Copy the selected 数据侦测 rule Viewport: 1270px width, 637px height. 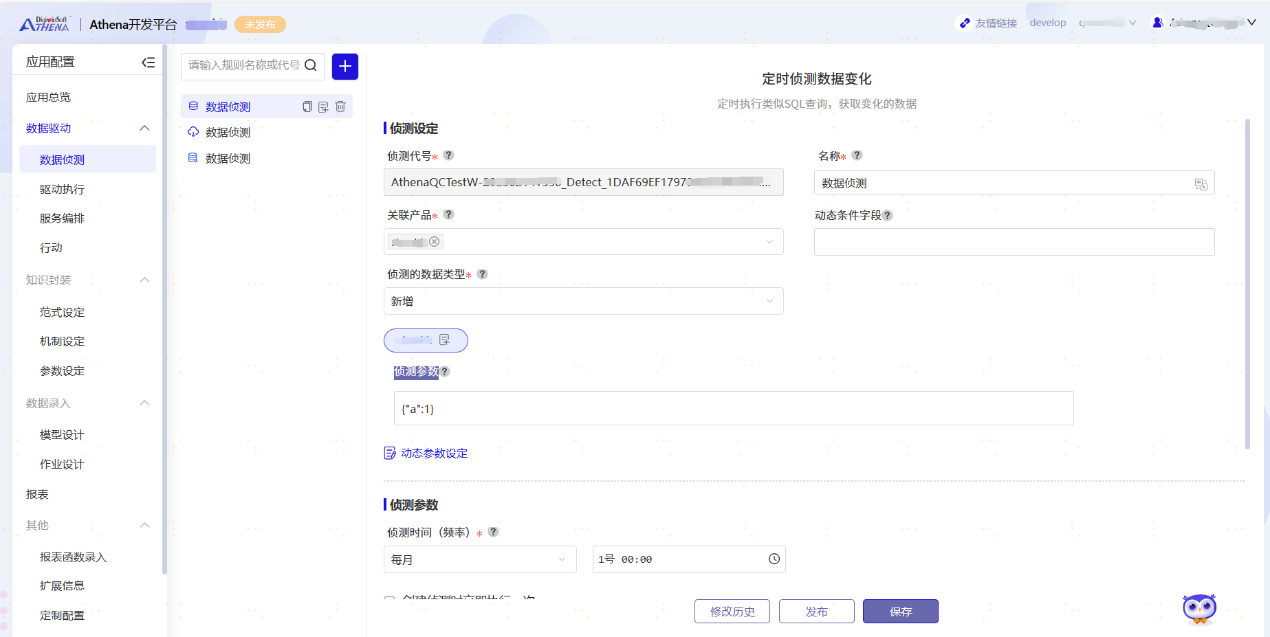(x=307, y=107)
